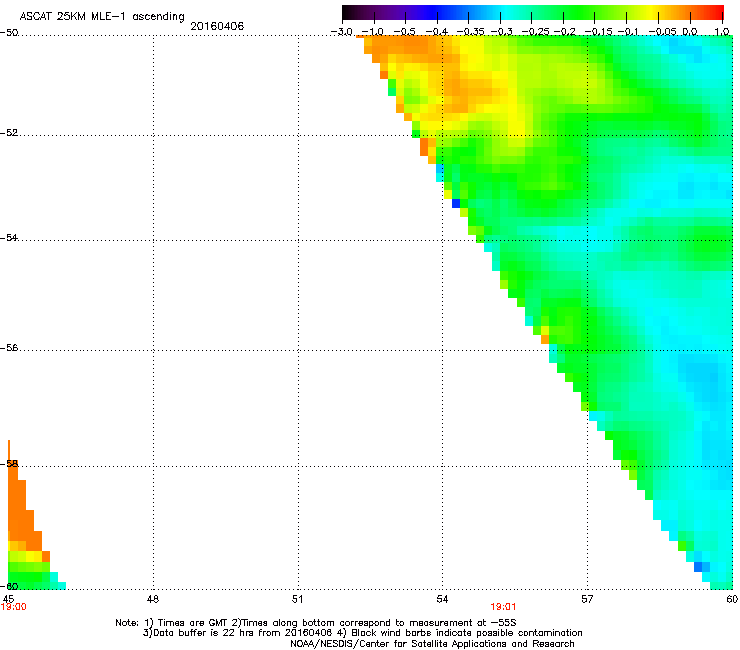
Task: Click longitude axis label 57
Action: tap(587, 599)
